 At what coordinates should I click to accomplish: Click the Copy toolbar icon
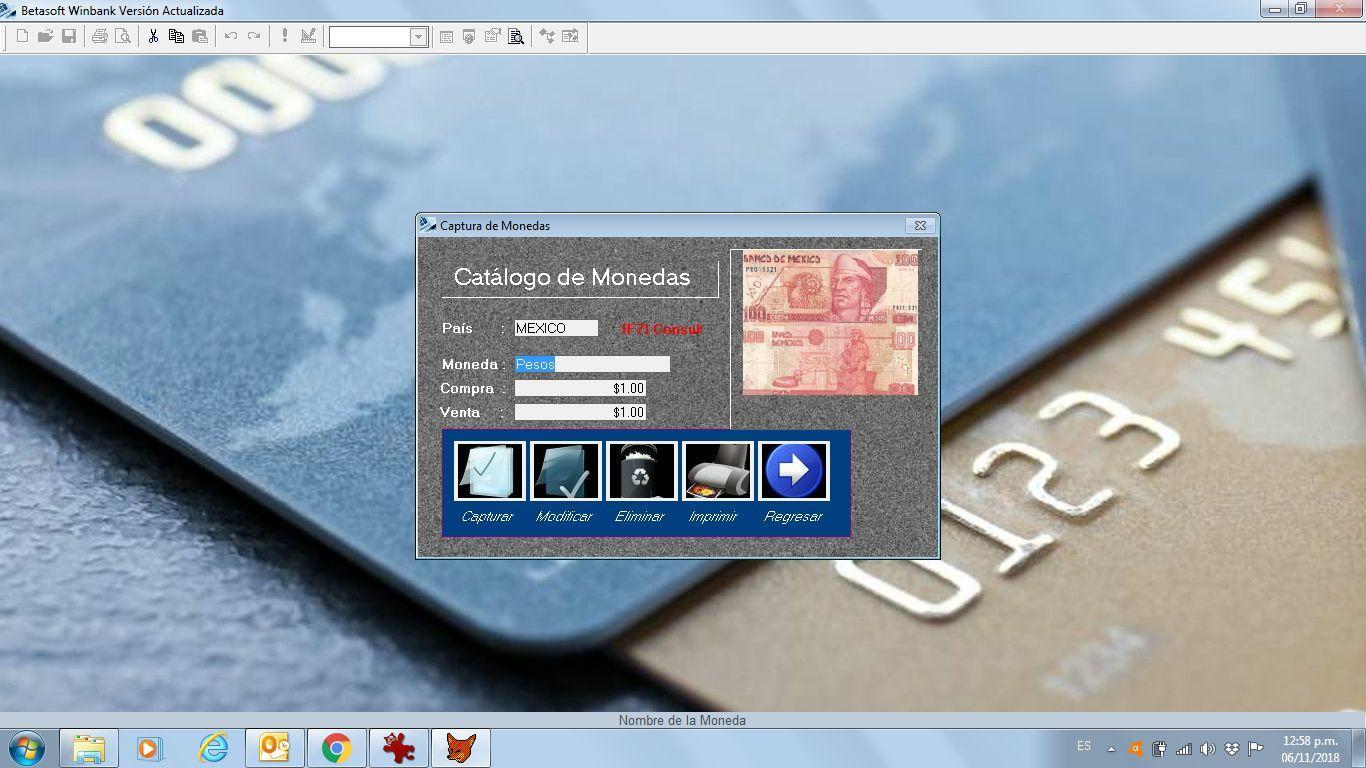pyautogui.click(x=176, y=36)
